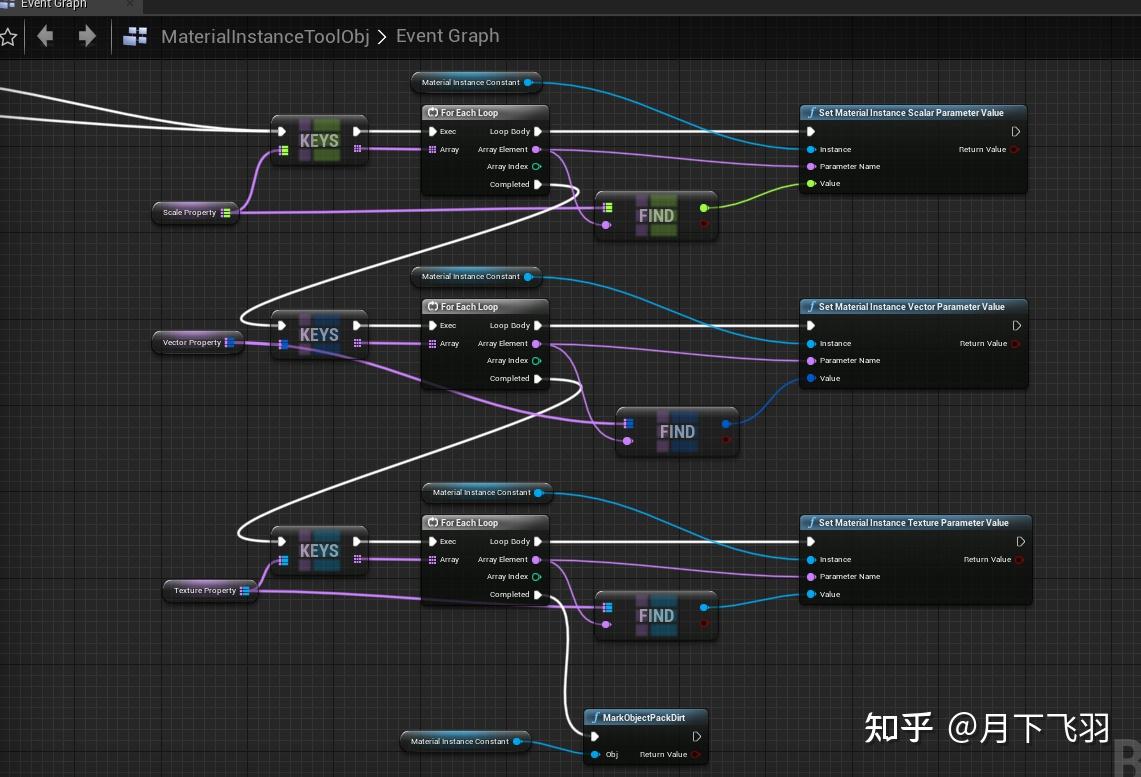The height and width of the screenshot is (777, 1141).
Task: Click the f icon on Set Material Instance Vector Parameter Value
Action: click(810, 307)
